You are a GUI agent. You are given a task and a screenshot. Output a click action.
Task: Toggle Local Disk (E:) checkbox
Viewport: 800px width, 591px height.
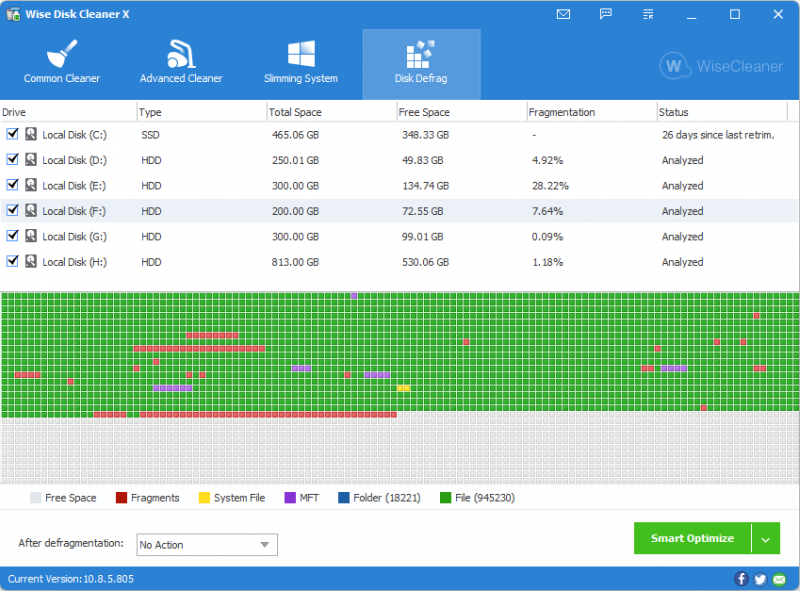pos(12,185)
